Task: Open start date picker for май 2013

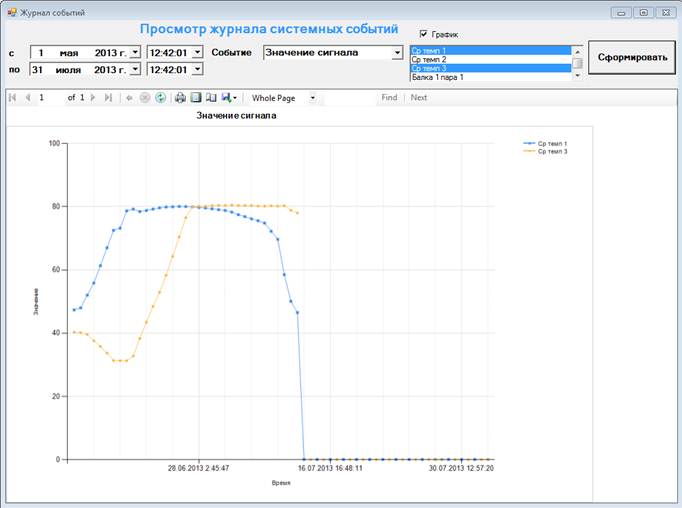Action: tap(136, 53)
